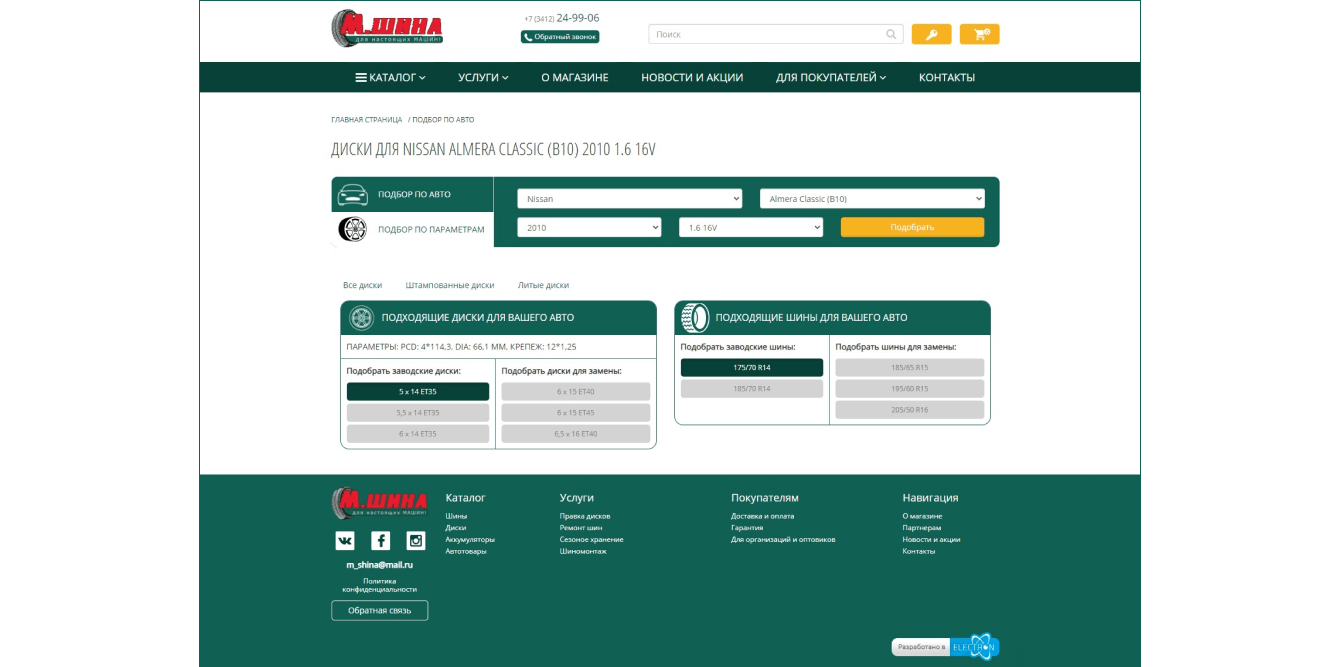
Task: Switch to Все диски tab
Action: (362, 285)
